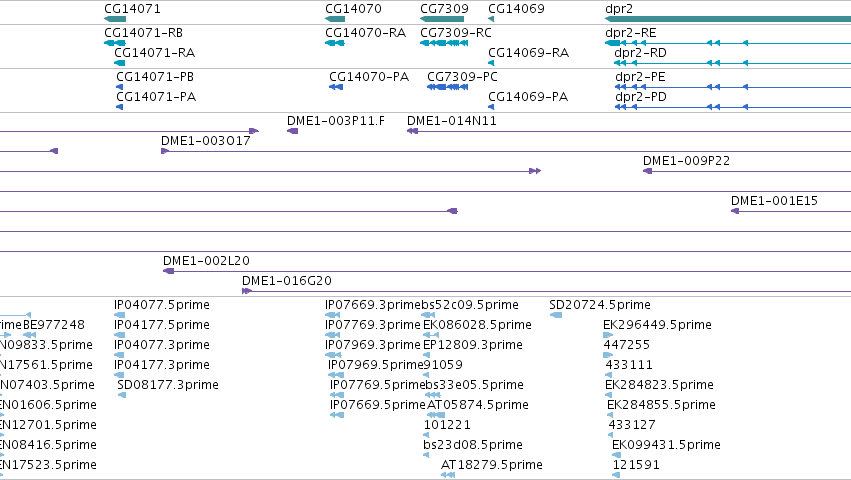The width and height of the screenshot is (851, 480).
Task: Select BAC label DME1-014N11
Action: coord(452,121)
